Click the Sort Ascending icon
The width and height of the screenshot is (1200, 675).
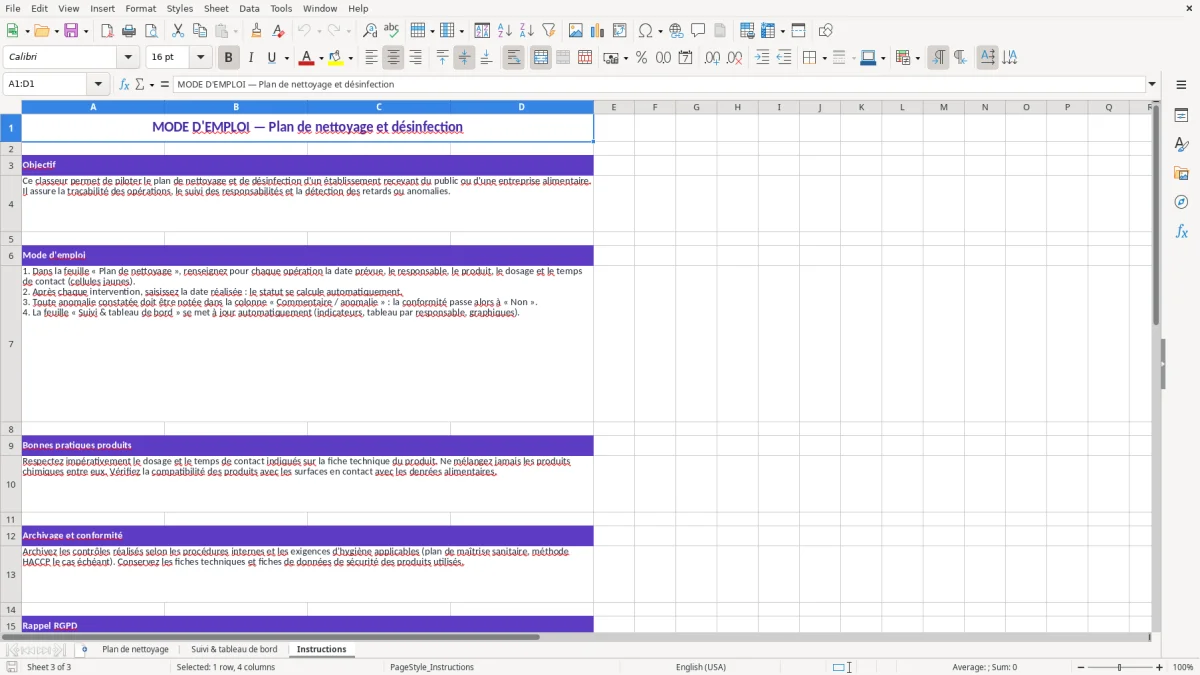click(505, 31)
